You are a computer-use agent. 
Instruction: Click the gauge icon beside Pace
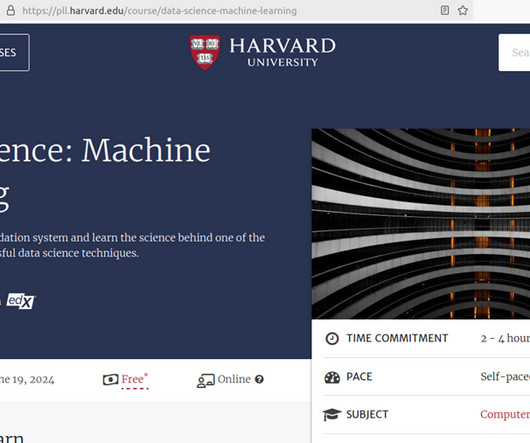click(x=332, y=377)
